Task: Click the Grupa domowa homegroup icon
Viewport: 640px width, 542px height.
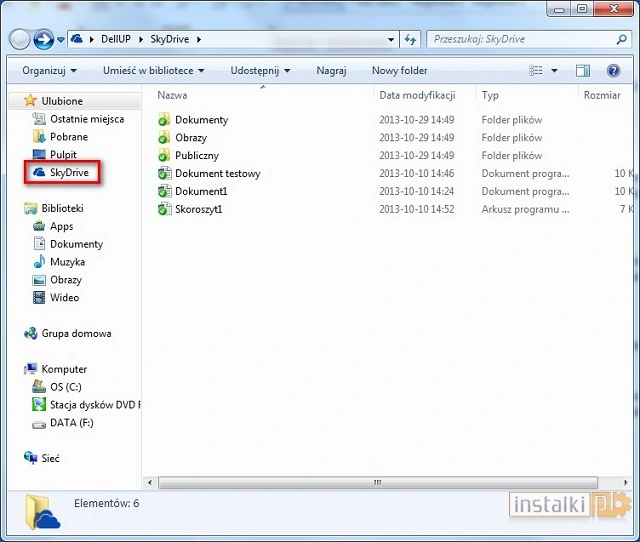Action: tap(31, 333)
